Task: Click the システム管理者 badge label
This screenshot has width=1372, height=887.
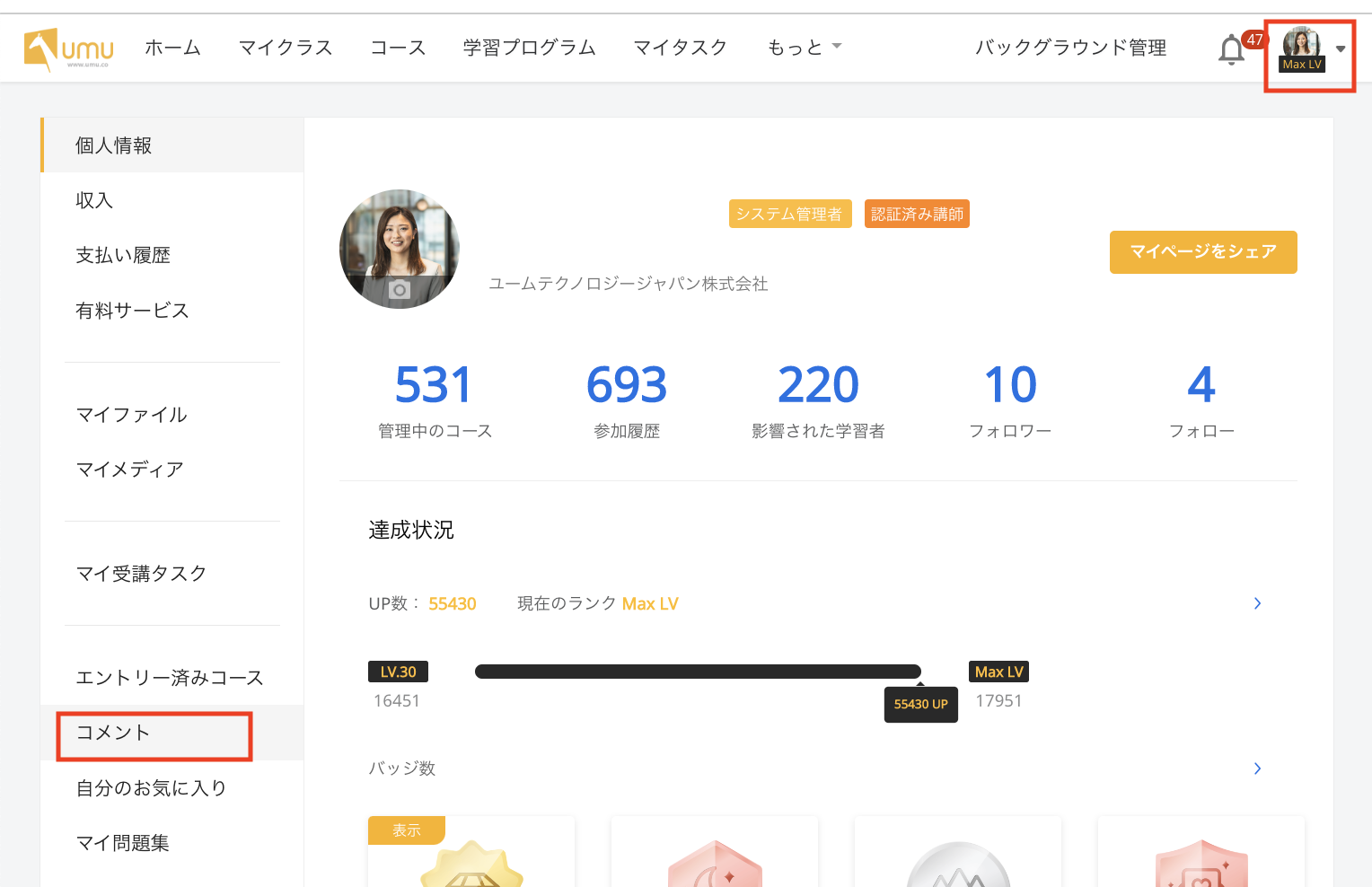Action: (790, 214)
